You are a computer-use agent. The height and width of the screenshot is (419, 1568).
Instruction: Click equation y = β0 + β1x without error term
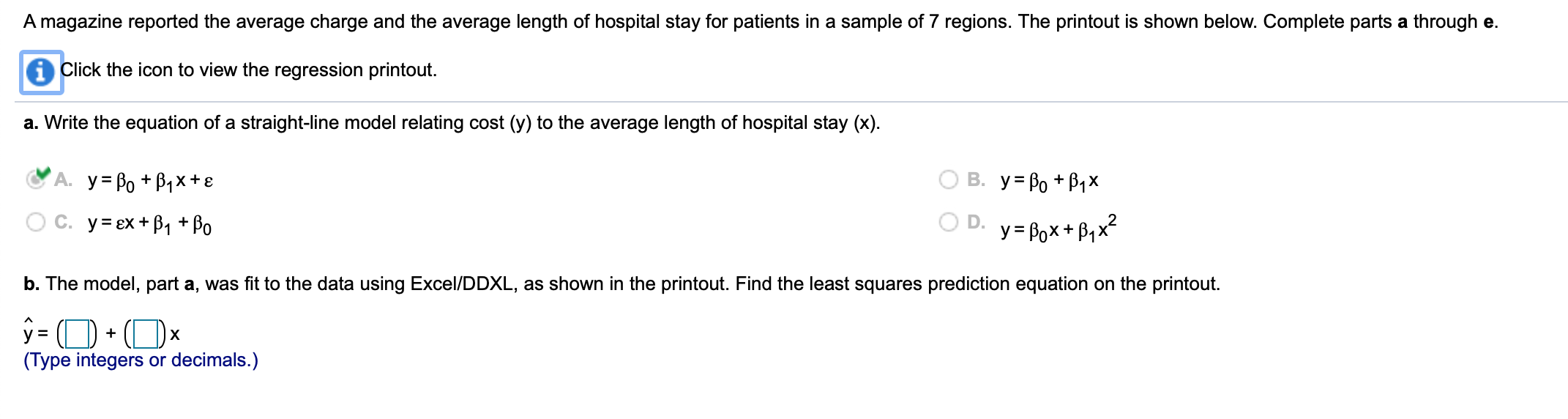(x=1050, y=180)
